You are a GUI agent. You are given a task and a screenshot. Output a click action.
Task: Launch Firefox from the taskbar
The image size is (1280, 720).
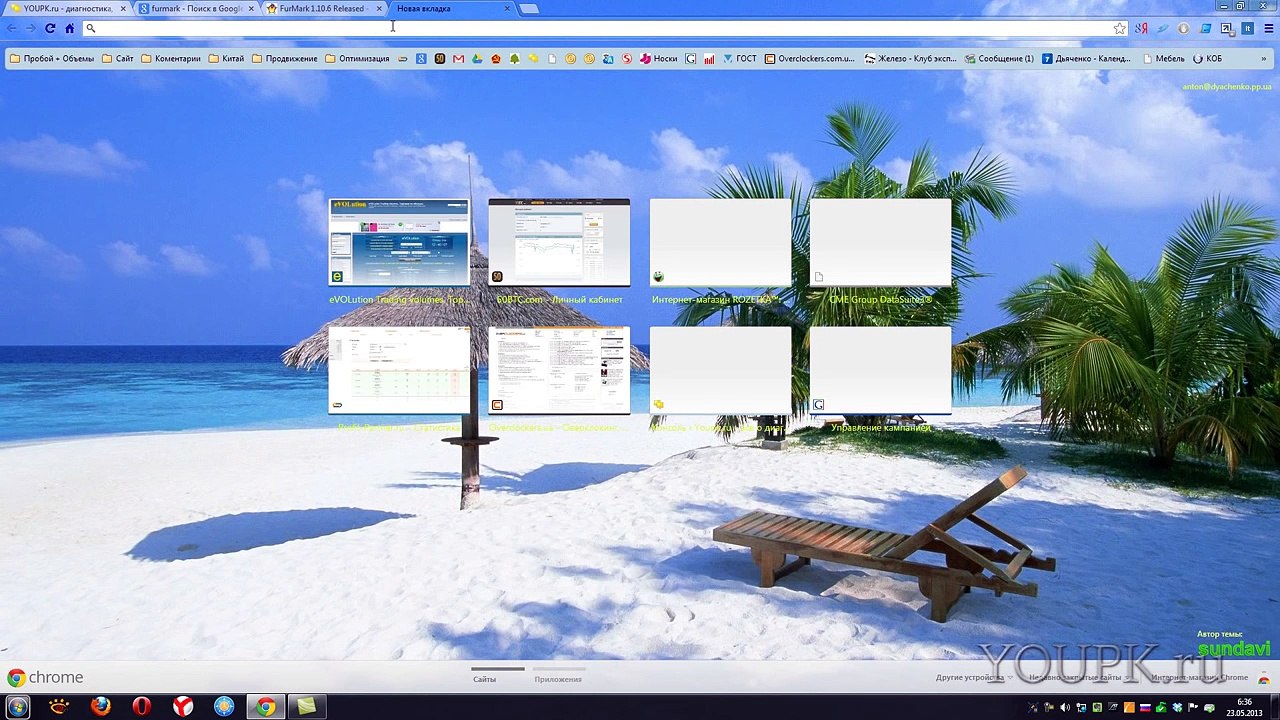pos(100,707)
